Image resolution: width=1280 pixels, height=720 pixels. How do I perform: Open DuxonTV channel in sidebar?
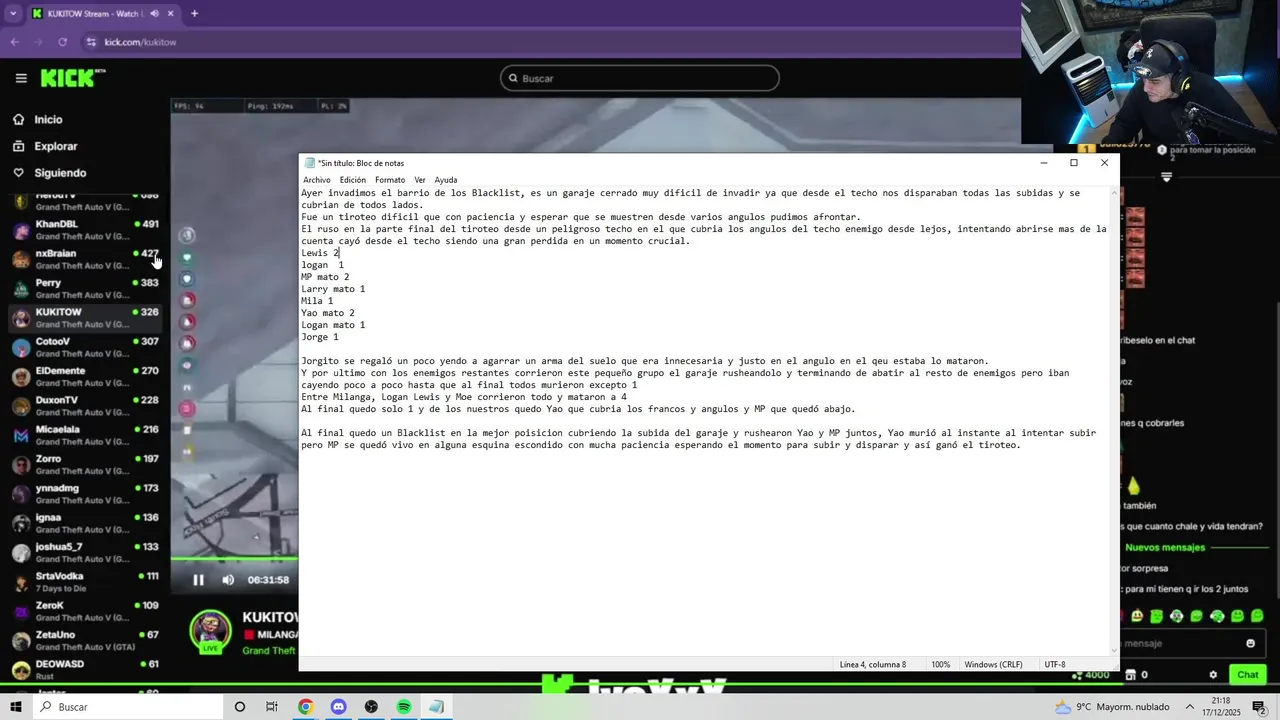(84, 405)
